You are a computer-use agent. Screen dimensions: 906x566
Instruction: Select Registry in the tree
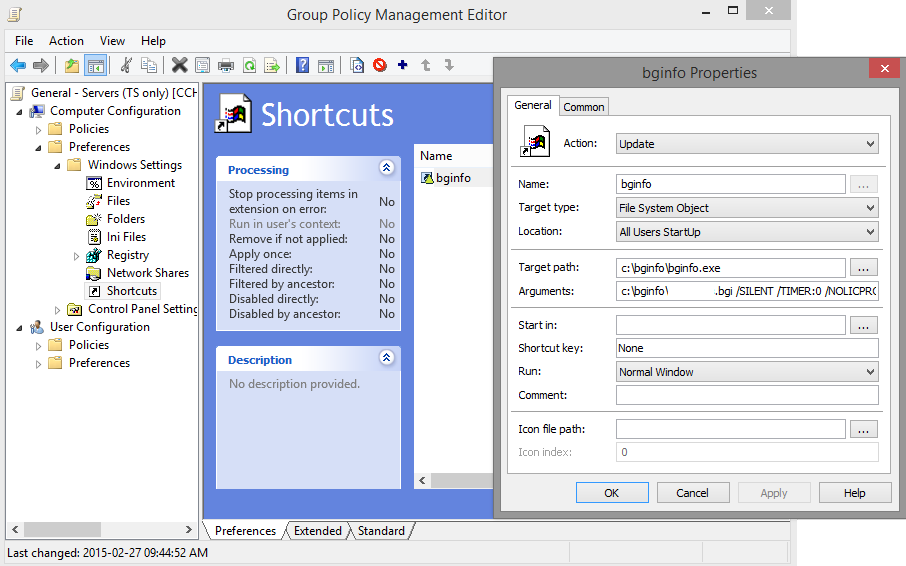[128, 255]
